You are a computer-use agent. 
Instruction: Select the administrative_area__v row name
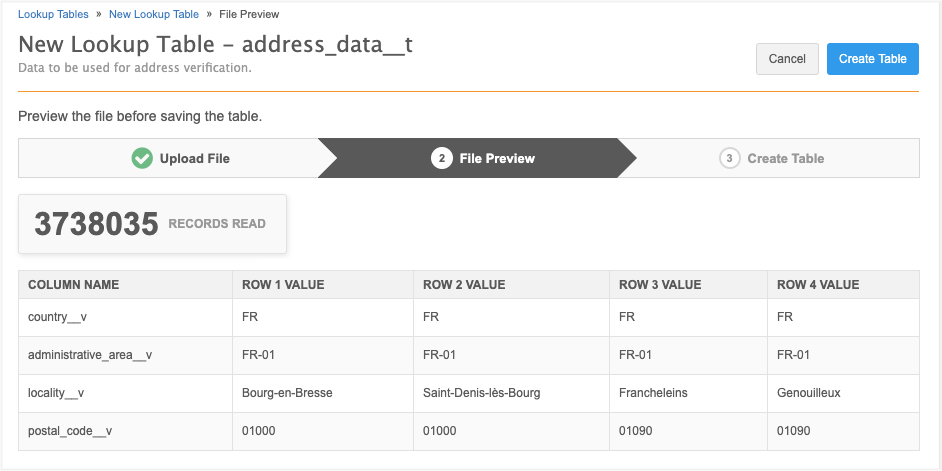pos(90,355)
